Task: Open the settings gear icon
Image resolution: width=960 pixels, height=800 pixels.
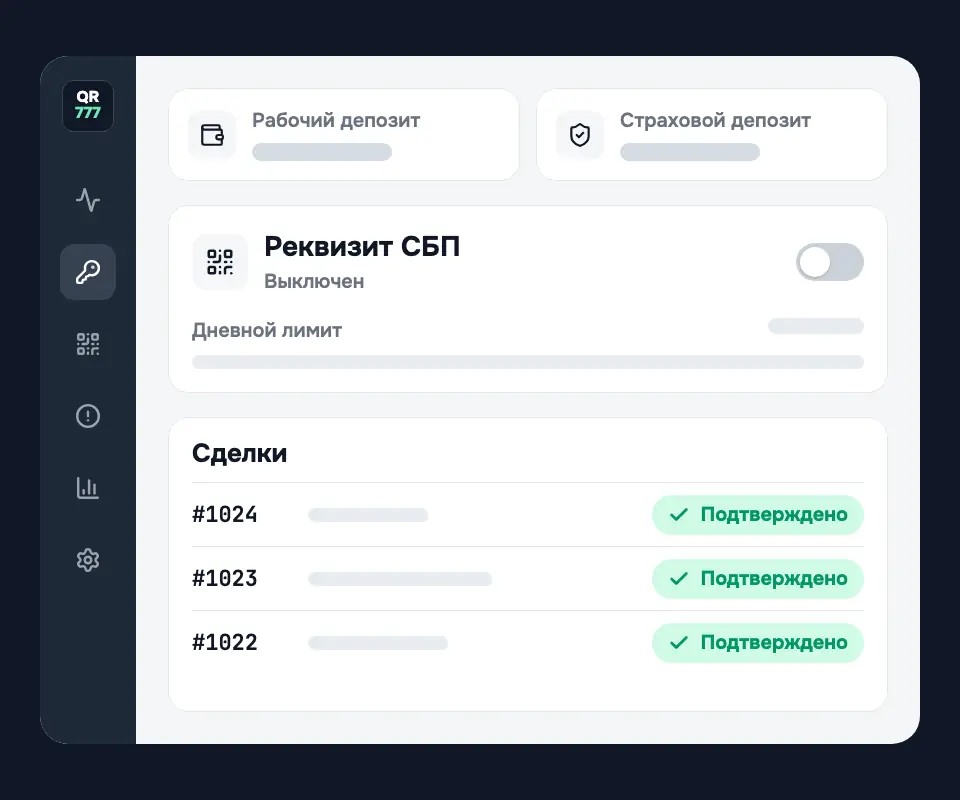Action: 88,560
